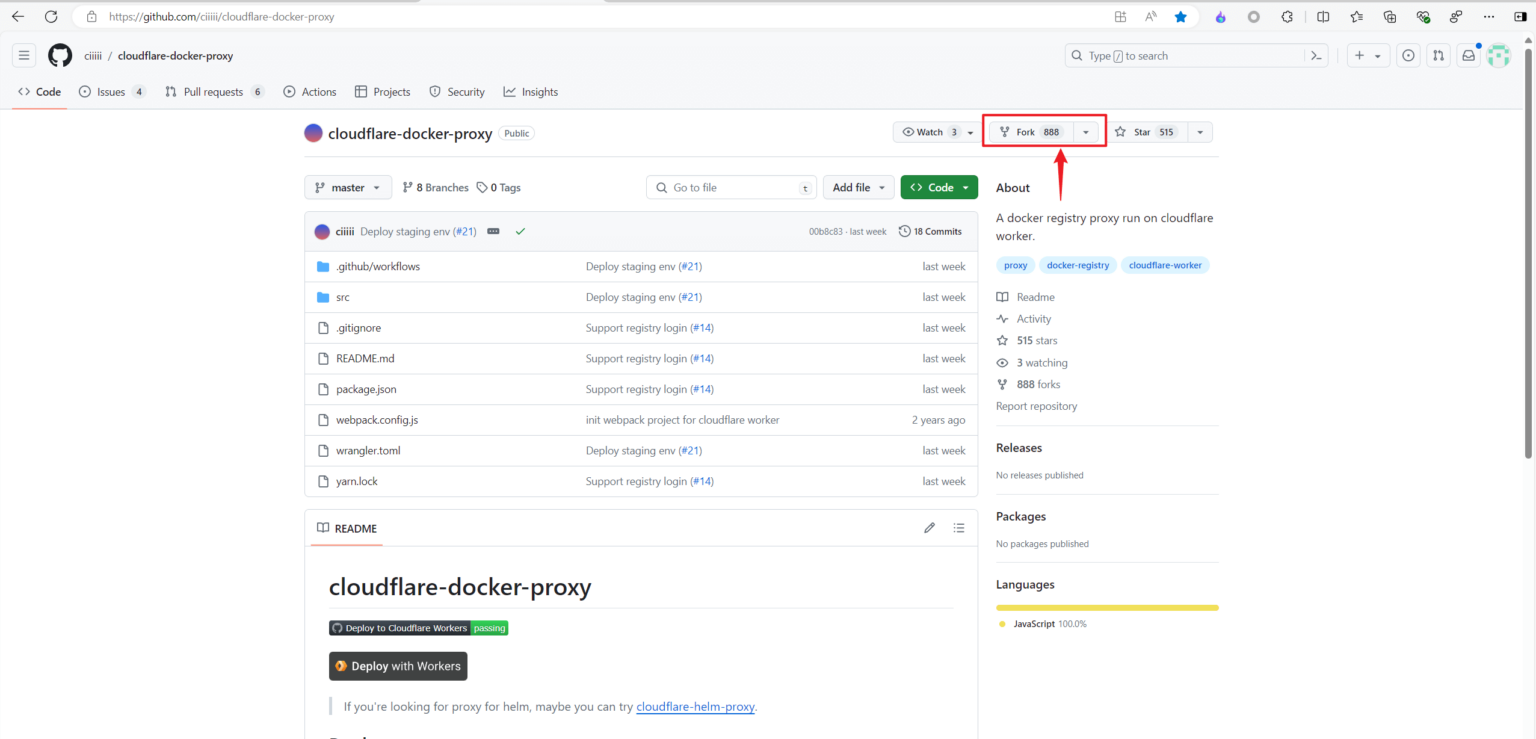1536x739 pixels.
Task: Open your profile avatar menu
Action: tap(1498, 55)
